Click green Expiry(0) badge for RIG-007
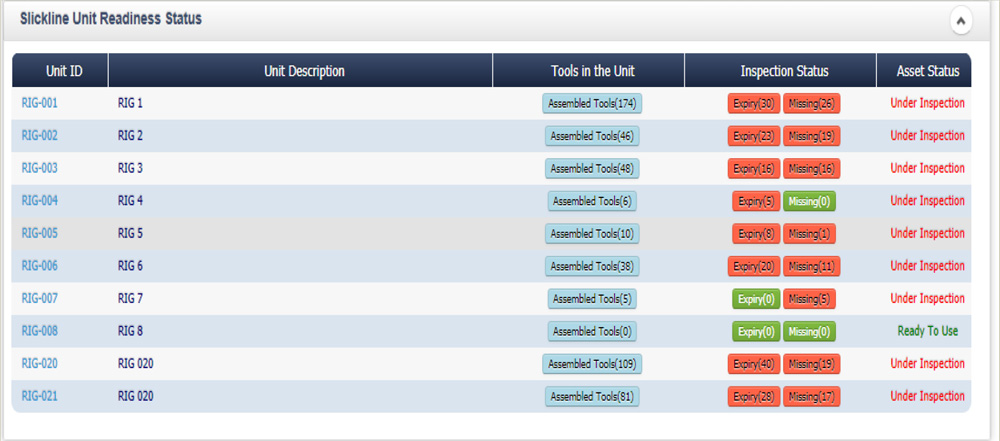The height and width of the screenshot is (441, 1000). (x=756, y=299)
